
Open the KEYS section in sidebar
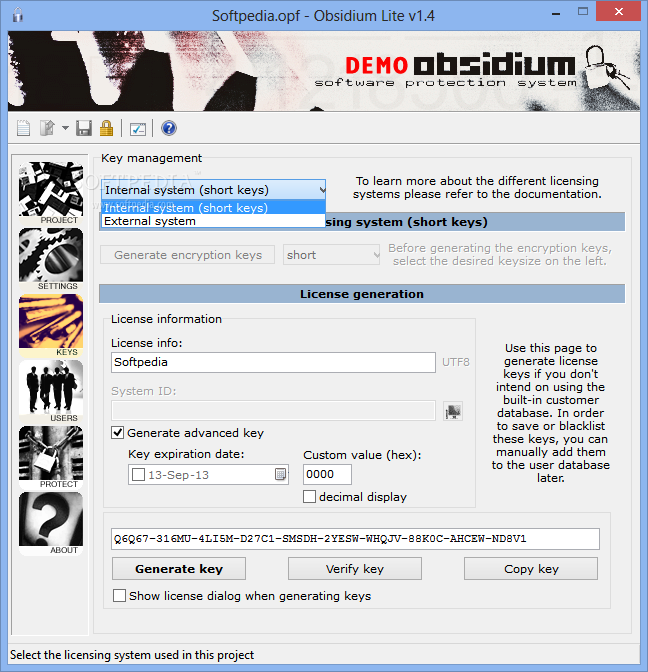point(51,325)
